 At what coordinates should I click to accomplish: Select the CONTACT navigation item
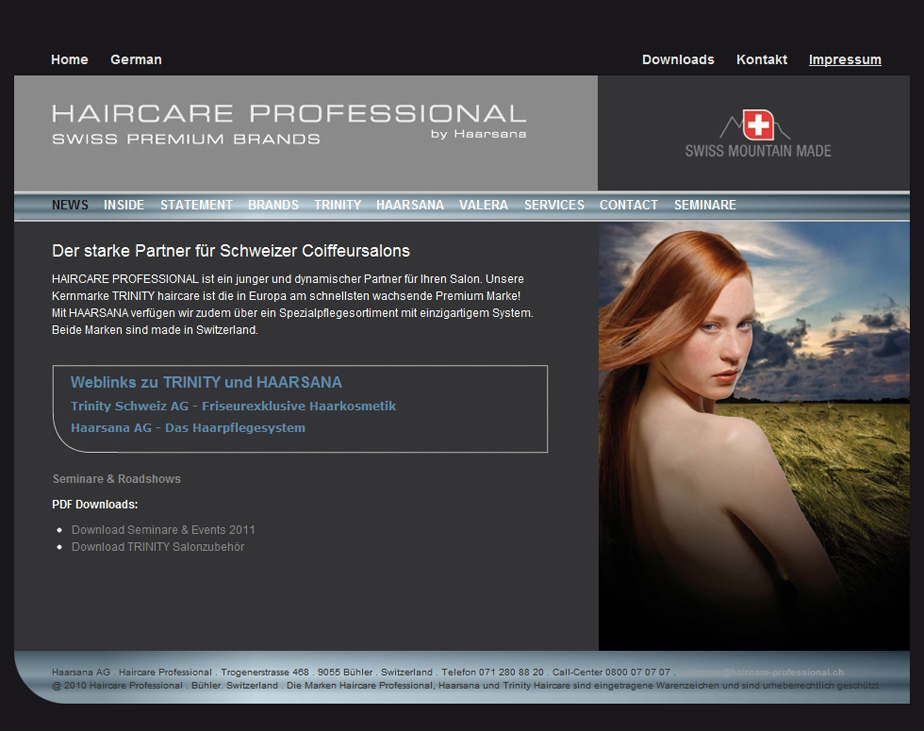[x=629, y=205]
